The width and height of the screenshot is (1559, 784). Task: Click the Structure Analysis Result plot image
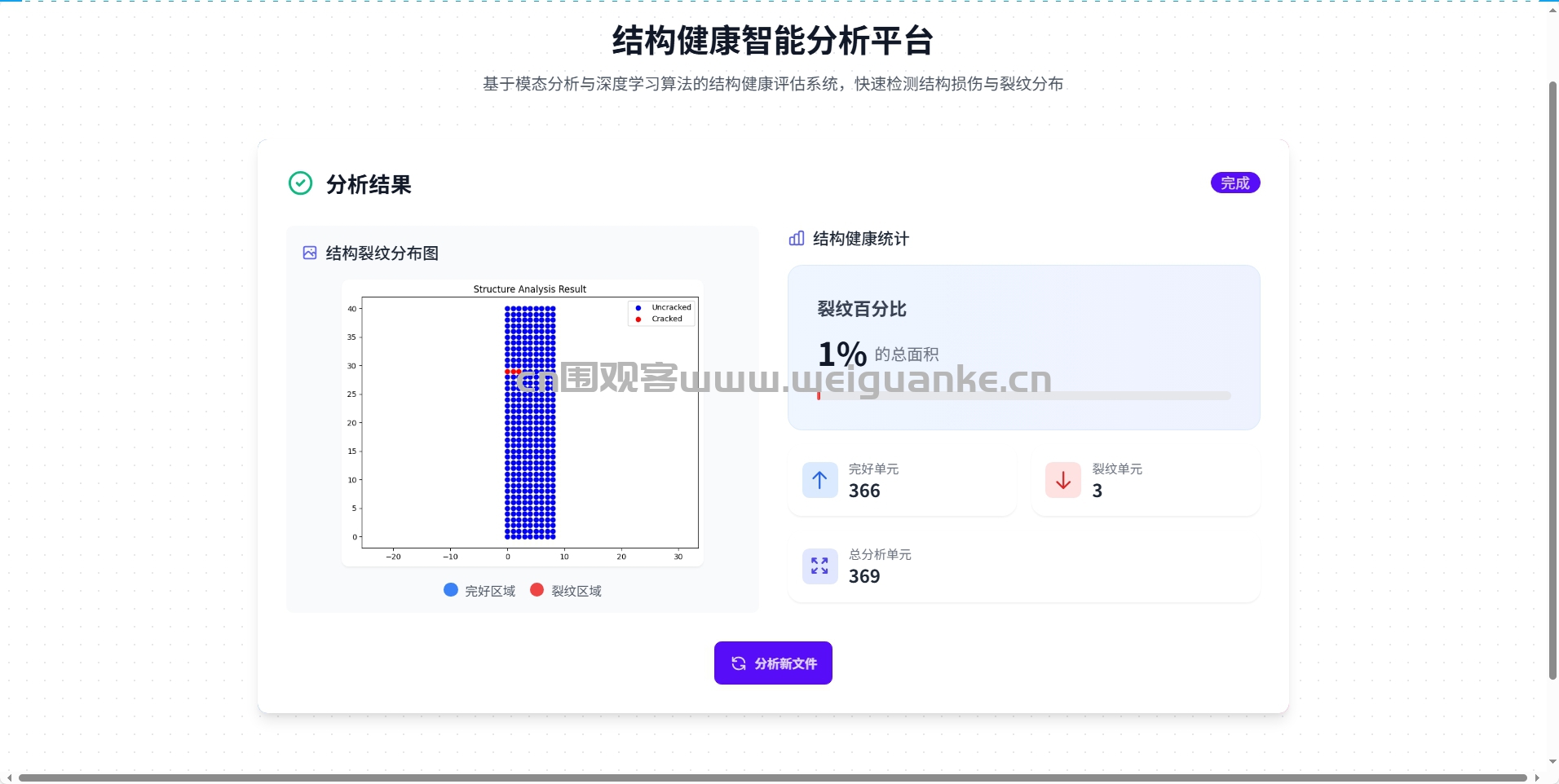pyautogui.click(x=522, y=423)
